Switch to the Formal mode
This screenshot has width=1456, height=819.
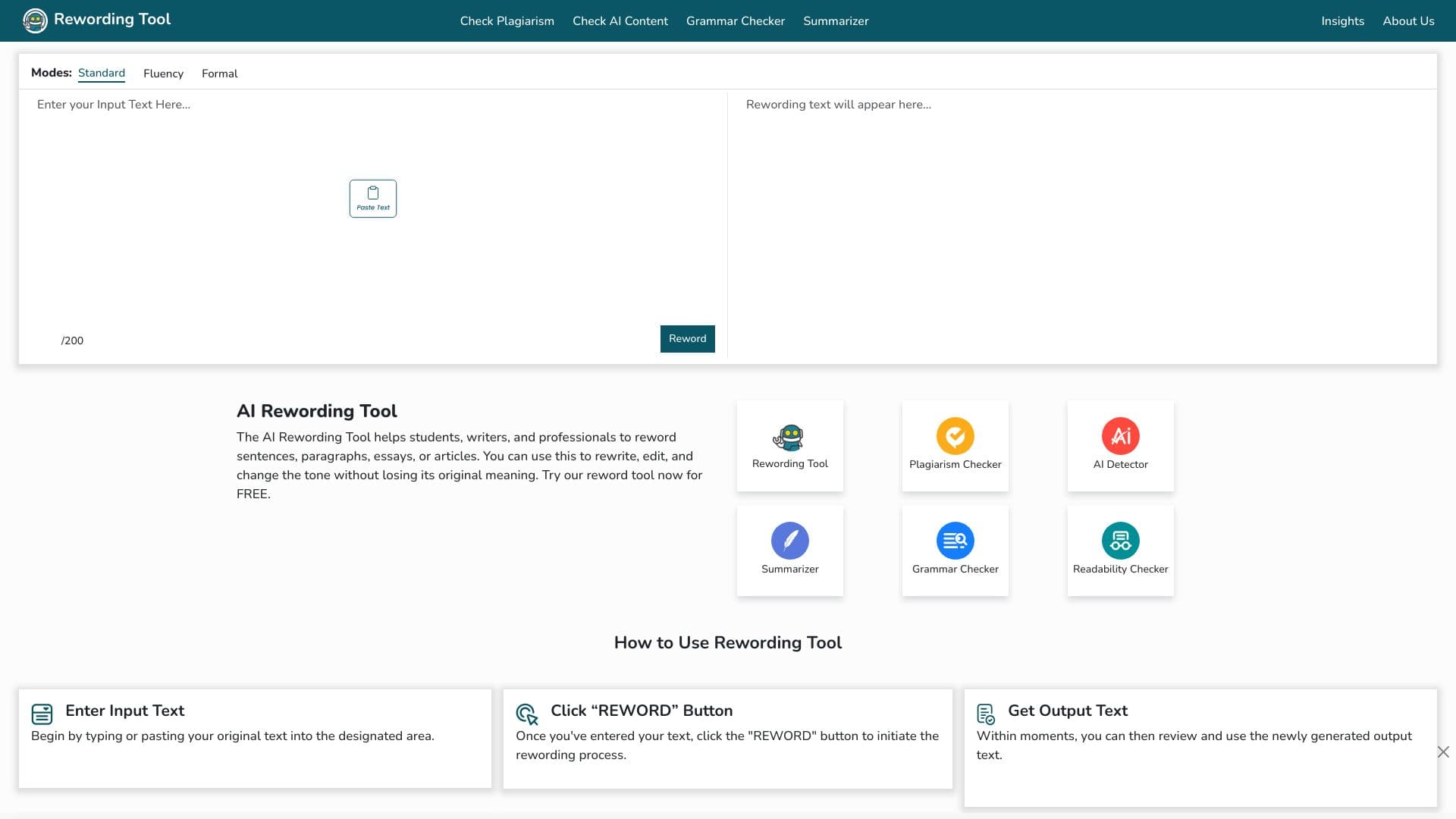tap(218, 73)
